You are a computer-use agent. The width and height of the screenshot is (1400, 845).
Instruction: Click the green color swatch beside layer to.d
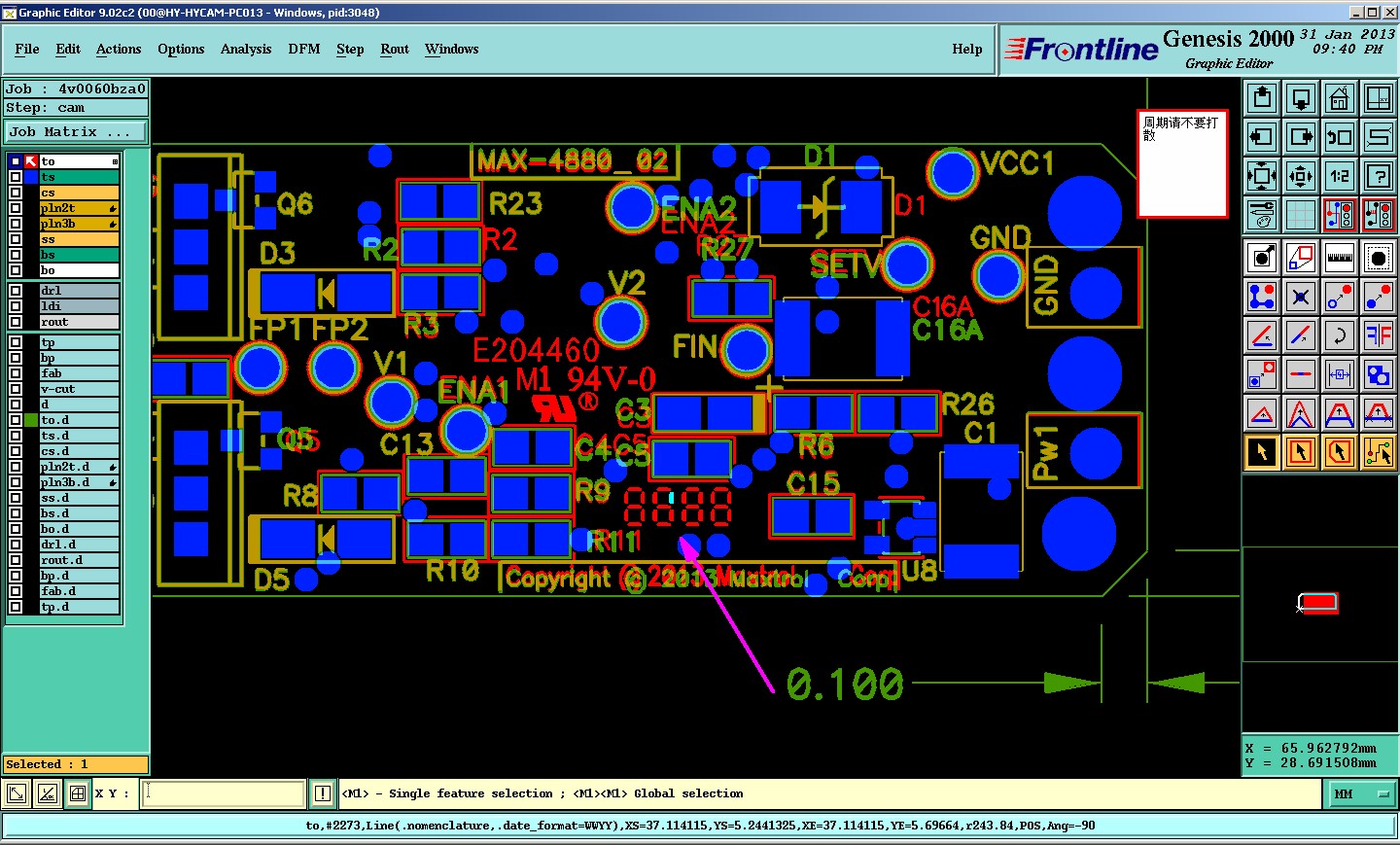click(x=31, y=420)
